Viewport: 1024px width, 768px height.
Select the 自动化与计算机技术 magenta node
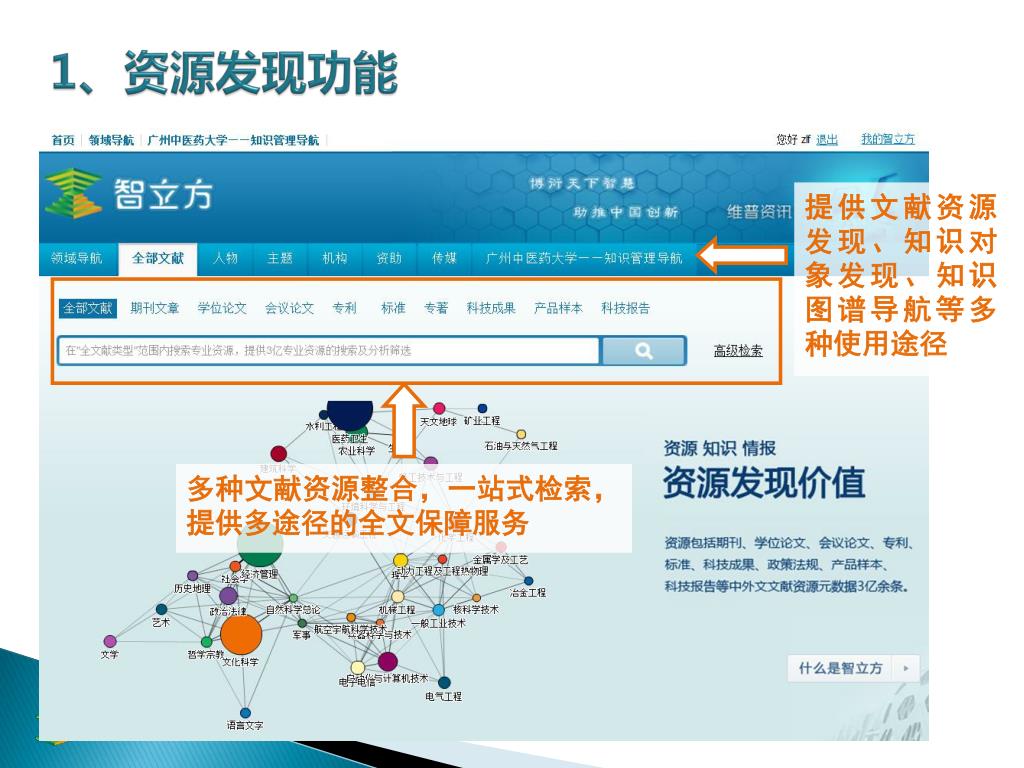(x=387, y=661)
